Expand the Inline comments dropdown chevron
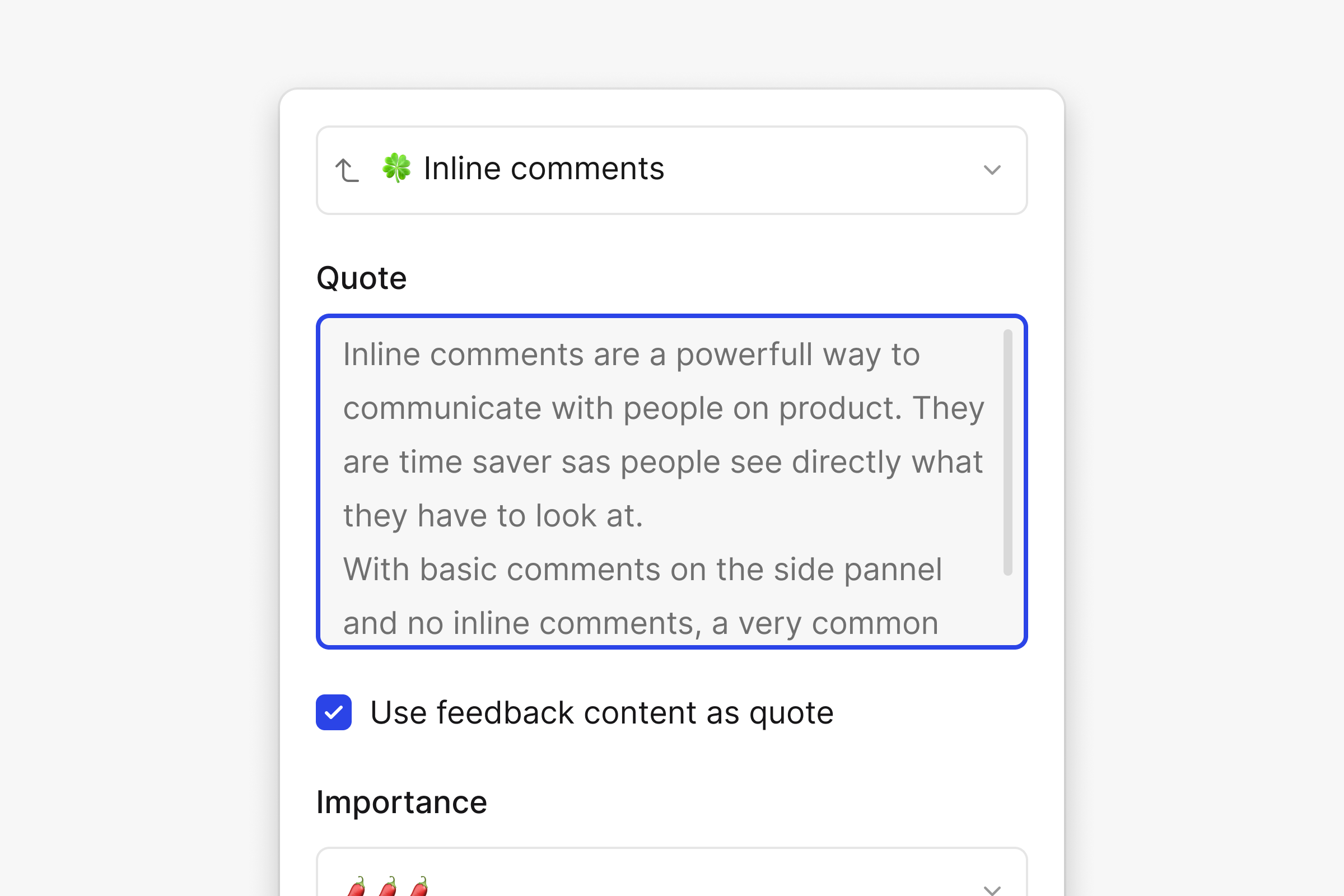 click(x=992, y=170)
